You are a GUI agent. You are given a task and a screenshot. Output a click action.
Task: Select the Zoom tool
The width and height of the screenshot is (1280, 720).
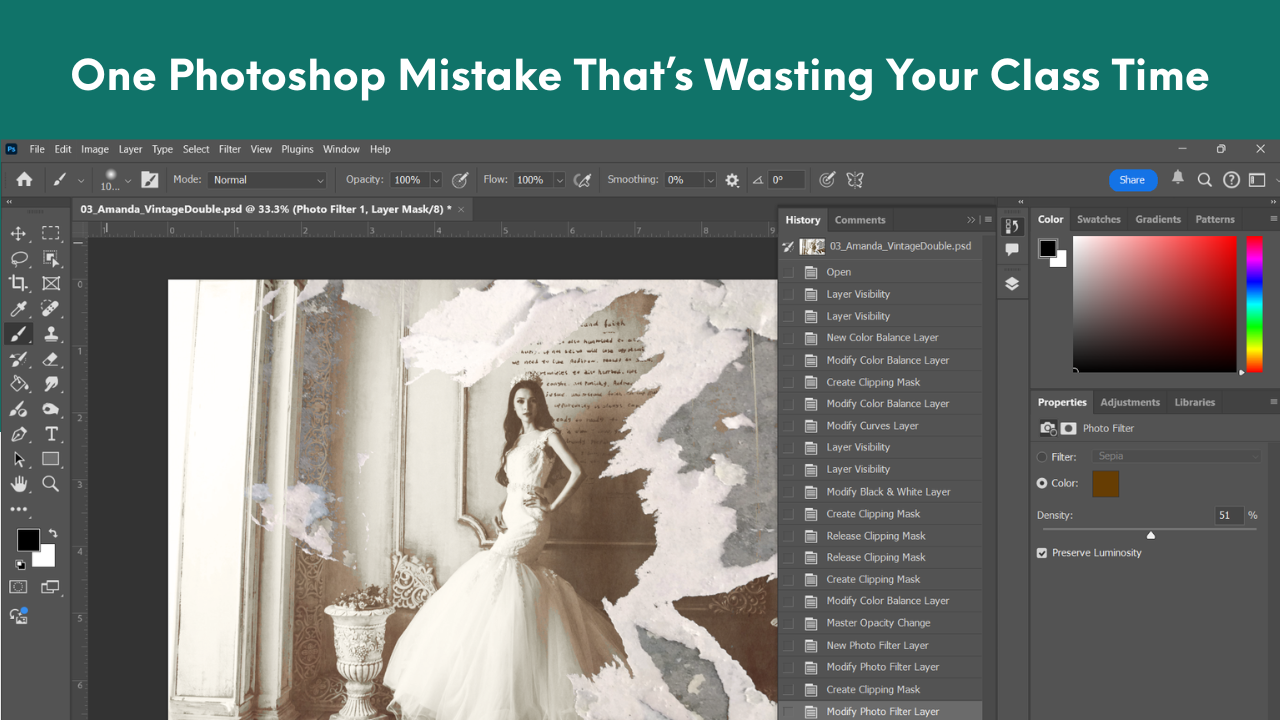(x=49, y=484)
